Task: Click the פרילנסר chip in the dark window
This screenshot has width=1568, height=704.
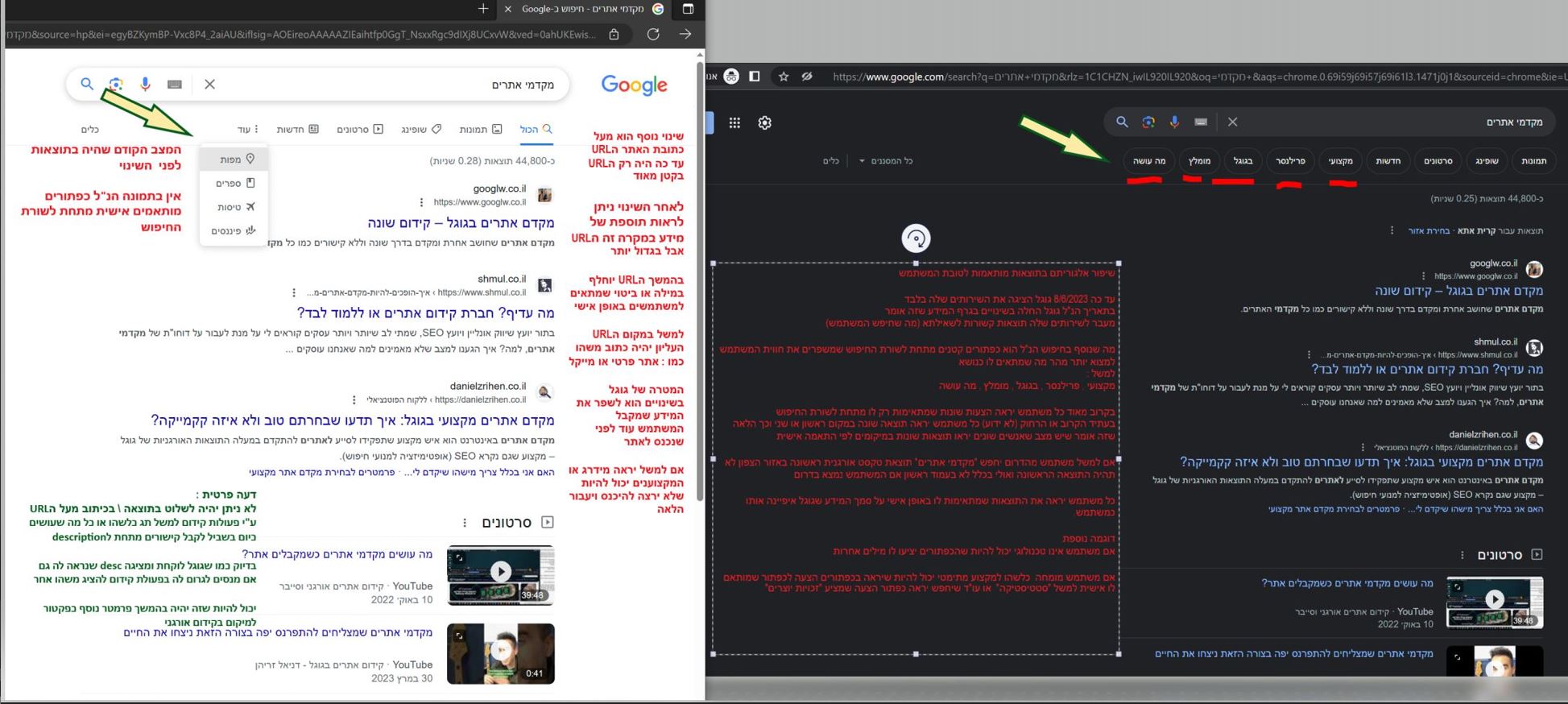Action: (1290, 161)
